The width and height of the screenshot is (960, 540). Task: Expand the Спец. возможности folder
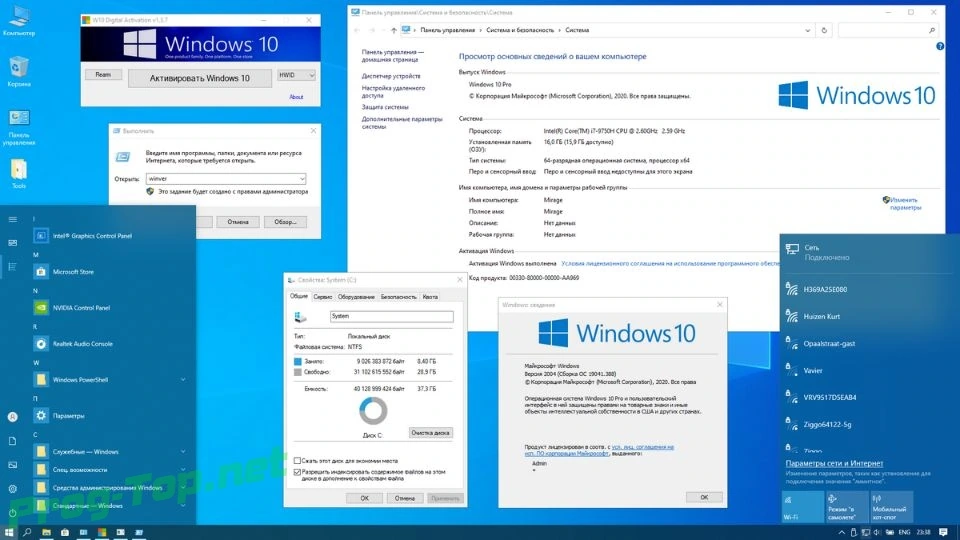point(183,470)
